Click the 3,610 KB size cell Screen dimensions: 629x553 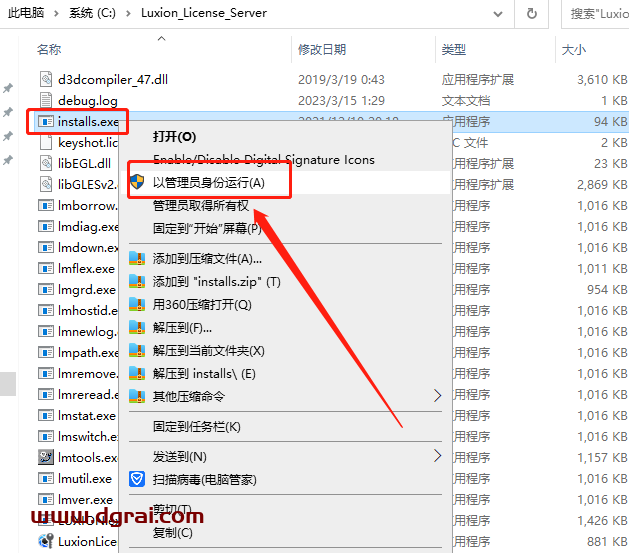pyautogui.click(x=602, y=79)
